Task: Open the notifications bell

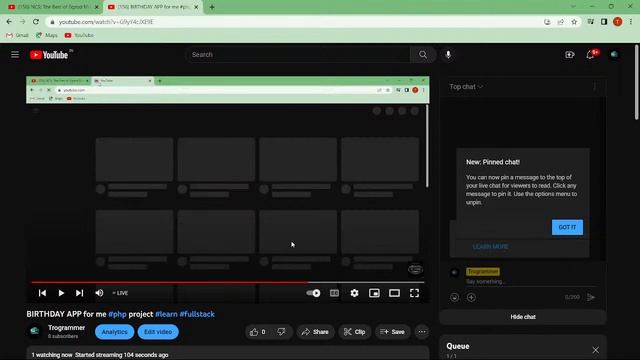Action: point(590,54)
